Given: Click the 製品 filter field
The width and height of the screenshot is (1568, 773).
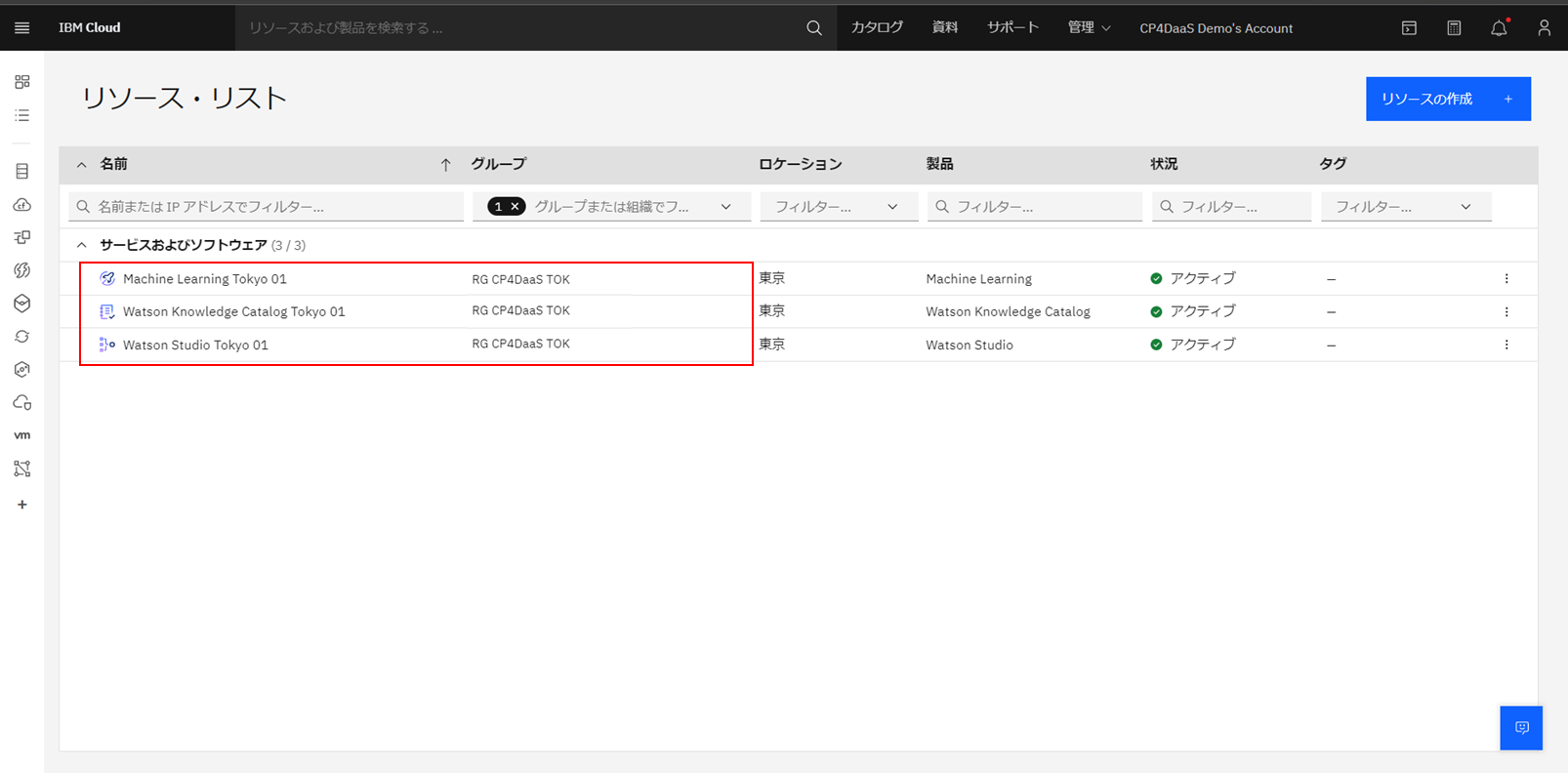Looking at the screenshot, I should pos(1034,207).
